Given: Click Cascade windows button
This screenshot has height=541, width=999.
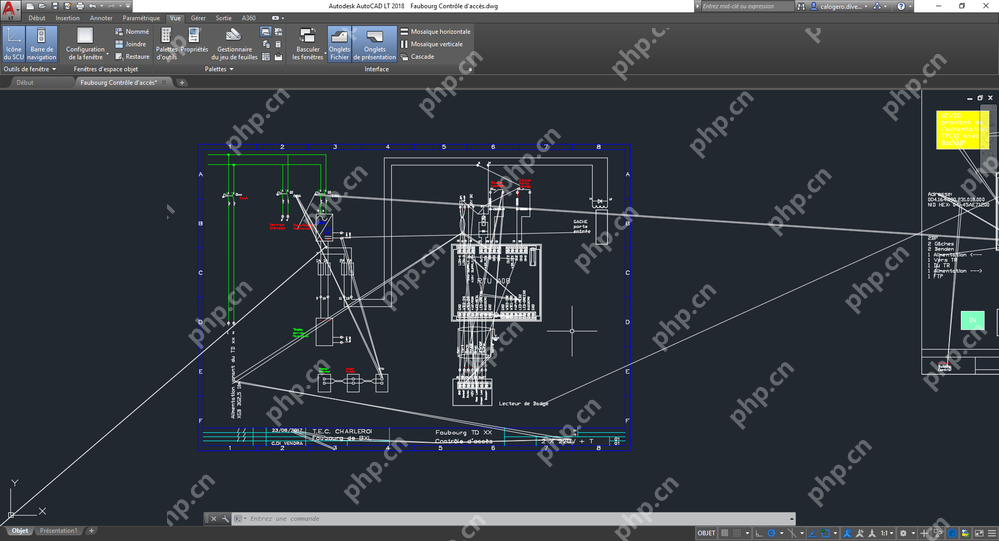Looking at the screenshot, I should pyautogui.click(x=417, y=57).
